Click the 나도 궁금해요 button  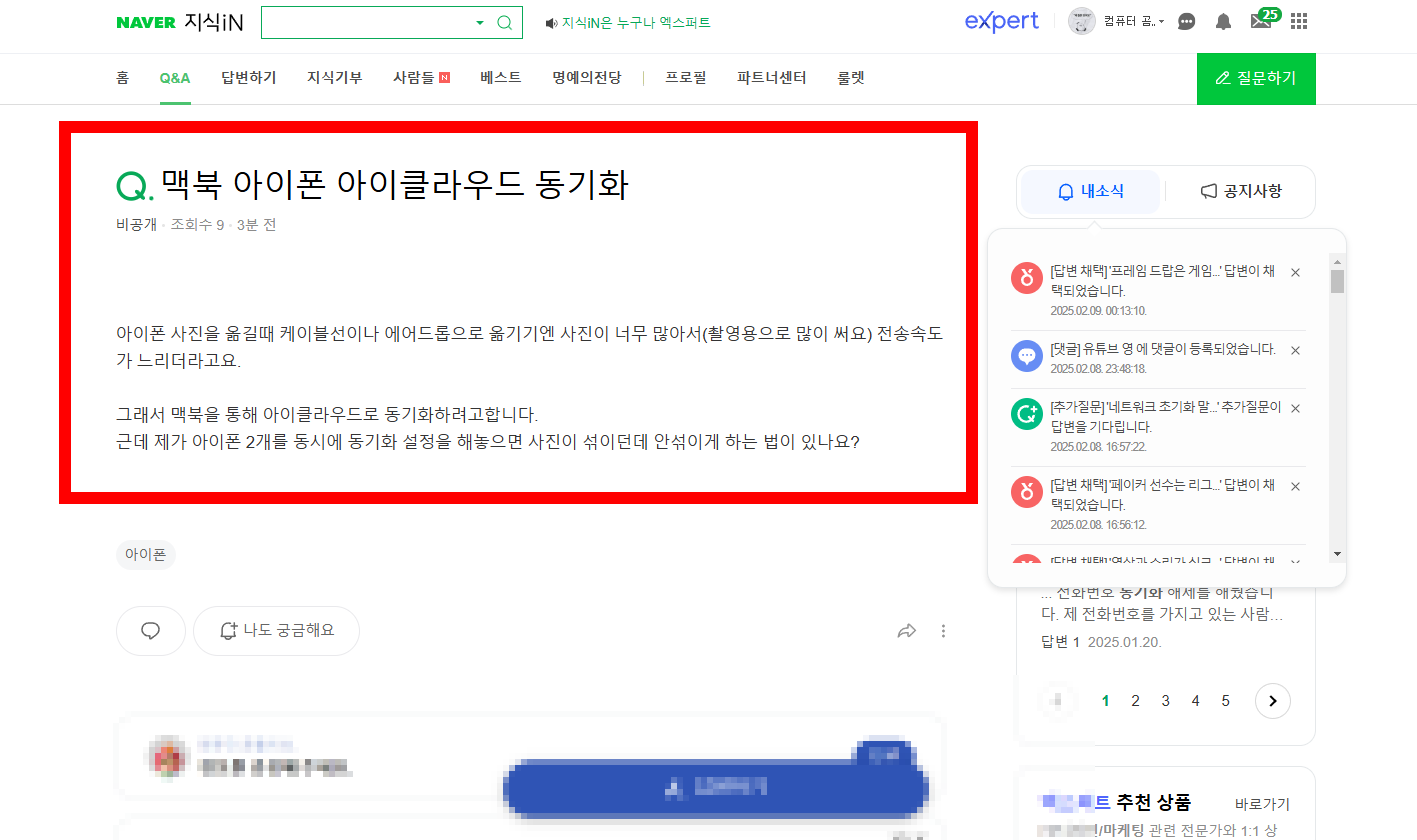276,631
